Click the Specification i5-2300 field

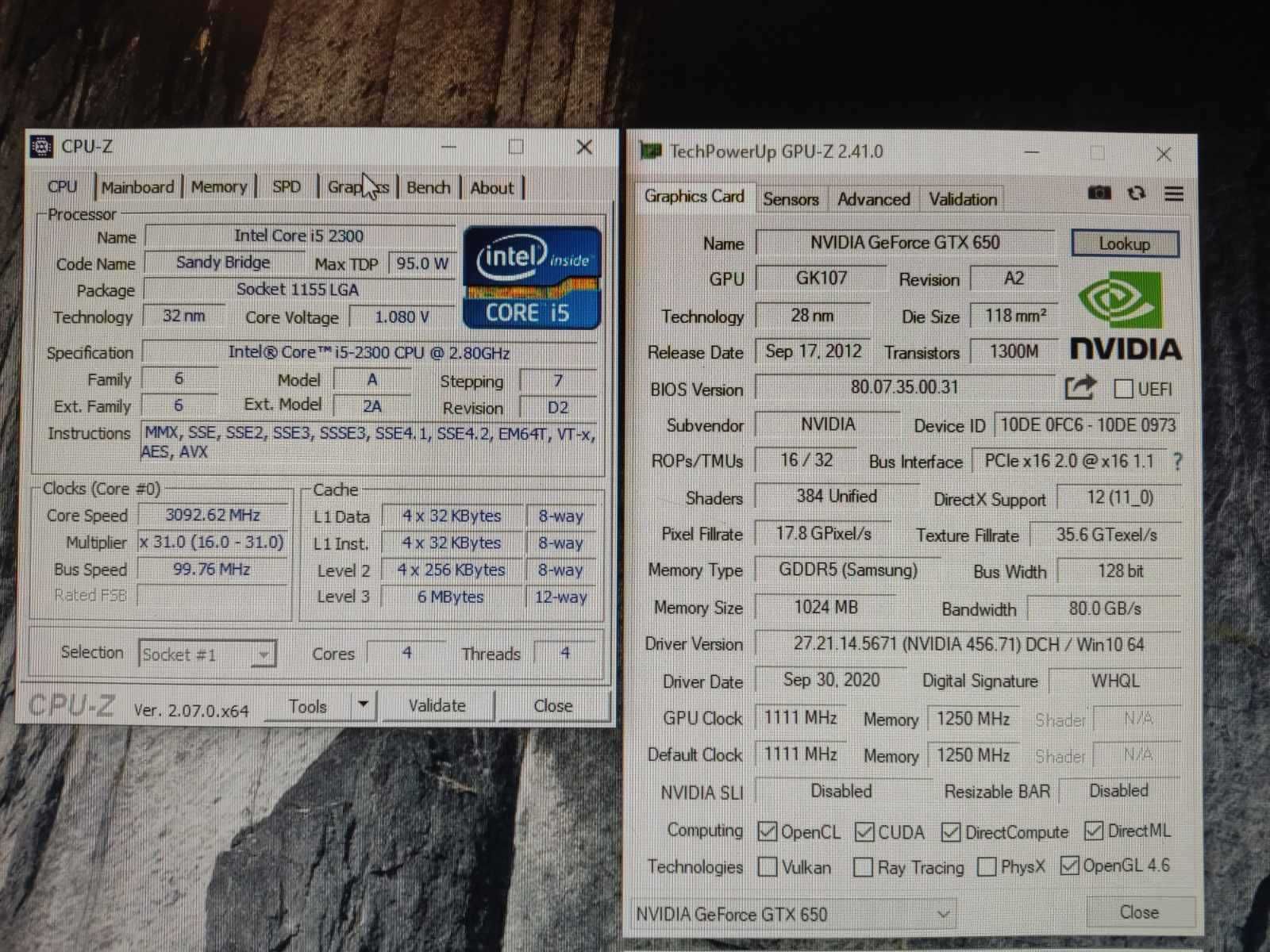pyautogui.click(x=369, y=352)
